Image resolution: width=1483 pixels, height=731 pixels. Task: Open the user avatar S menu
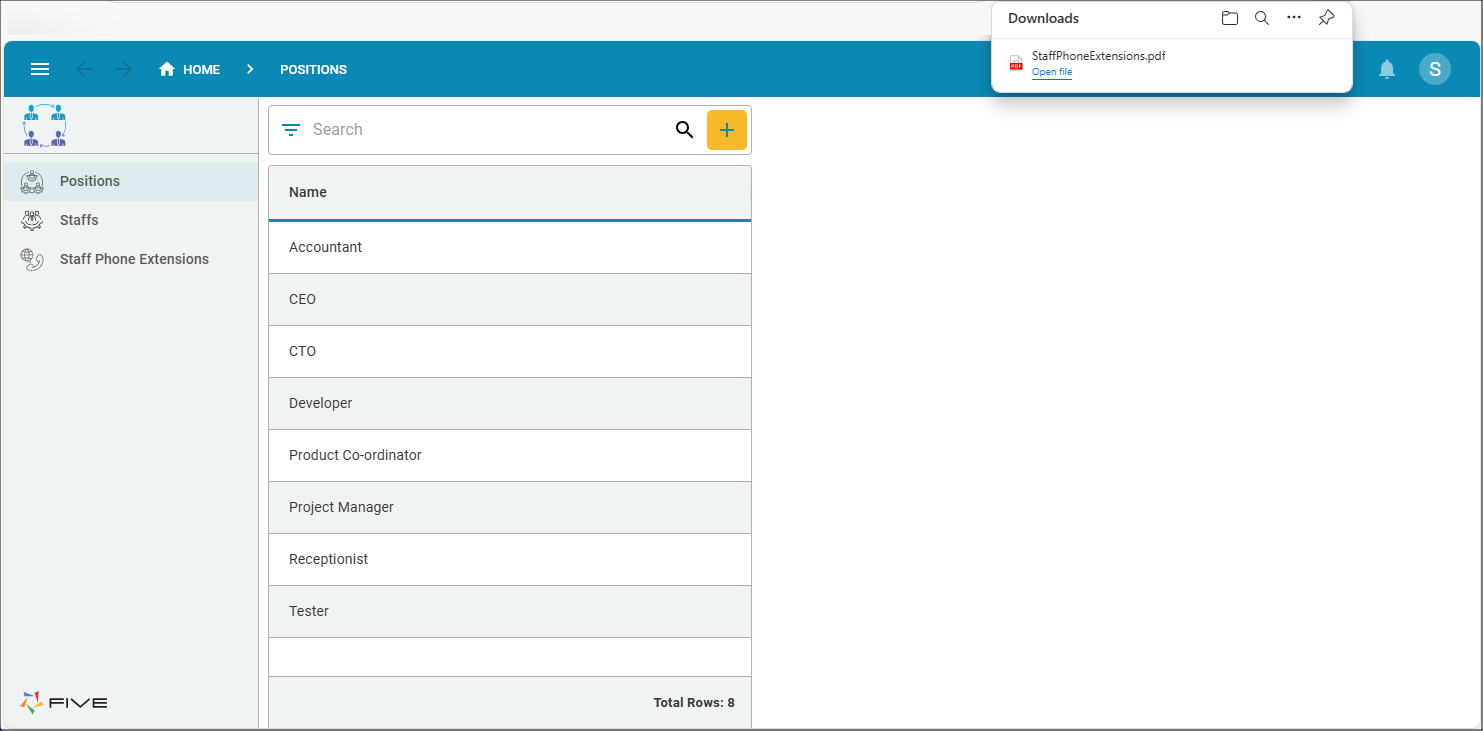[x=1434, y=69]
